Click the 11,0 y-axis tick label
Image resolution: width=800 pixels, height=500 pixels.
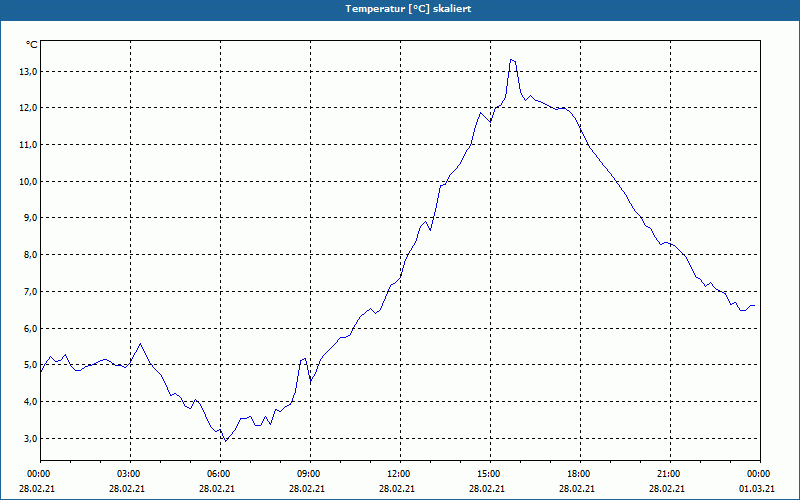(x=29, y=145)
